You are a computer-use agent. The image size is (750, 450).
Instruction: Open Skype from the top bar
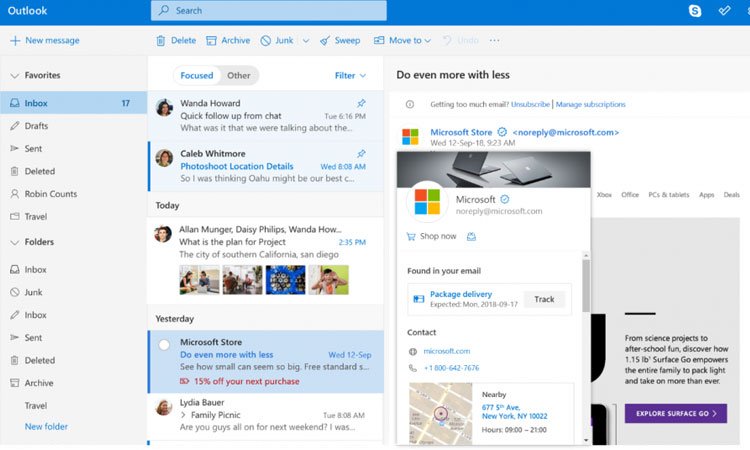[695, 11]
